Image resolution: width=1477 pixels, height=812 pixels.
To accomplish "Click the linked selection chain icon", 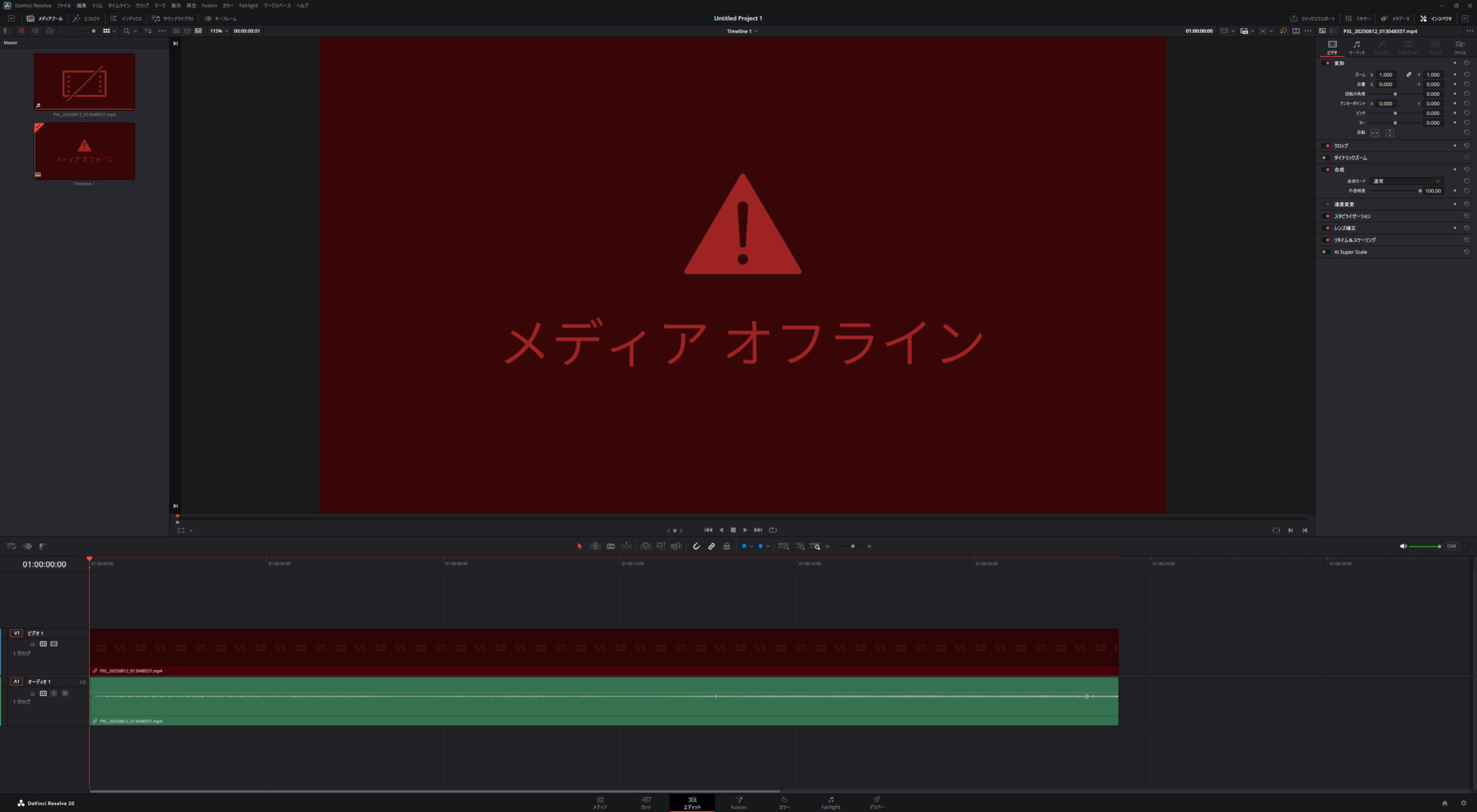I will tap(711, 546).
